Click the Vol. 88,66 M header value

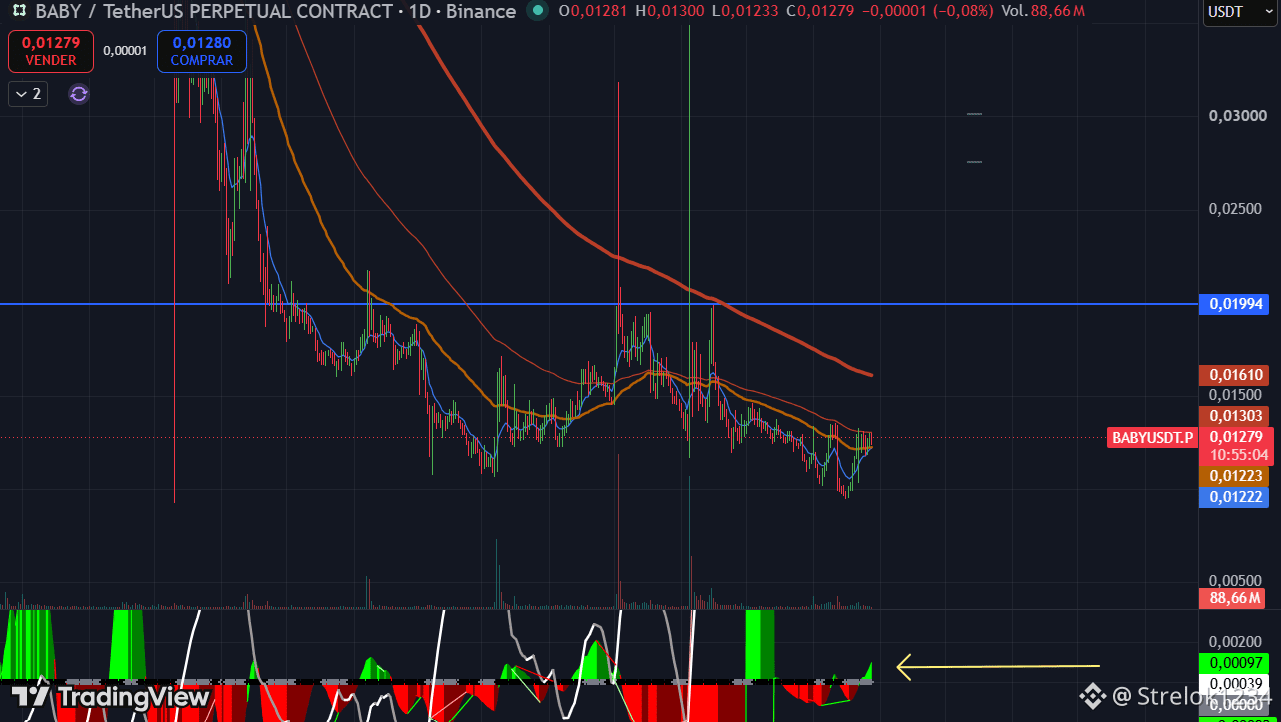(1043, 12)
